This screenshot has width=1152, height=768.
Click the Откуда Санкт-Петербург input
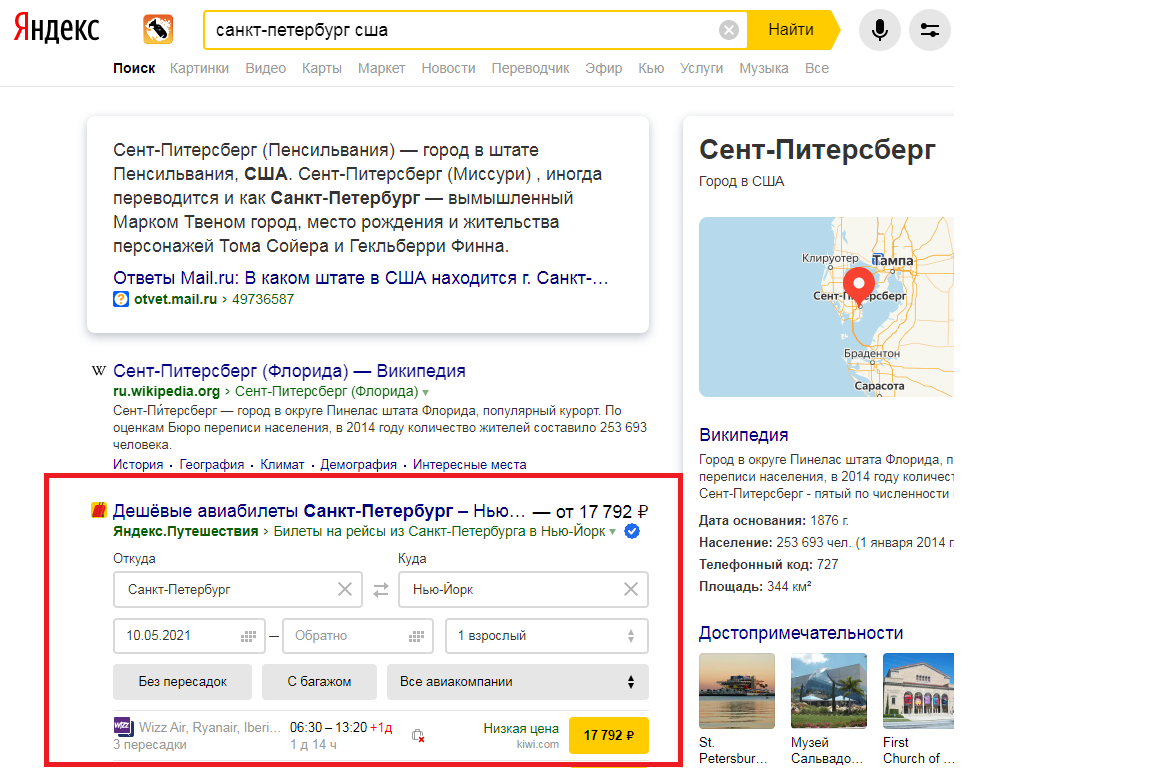(237, 589)
